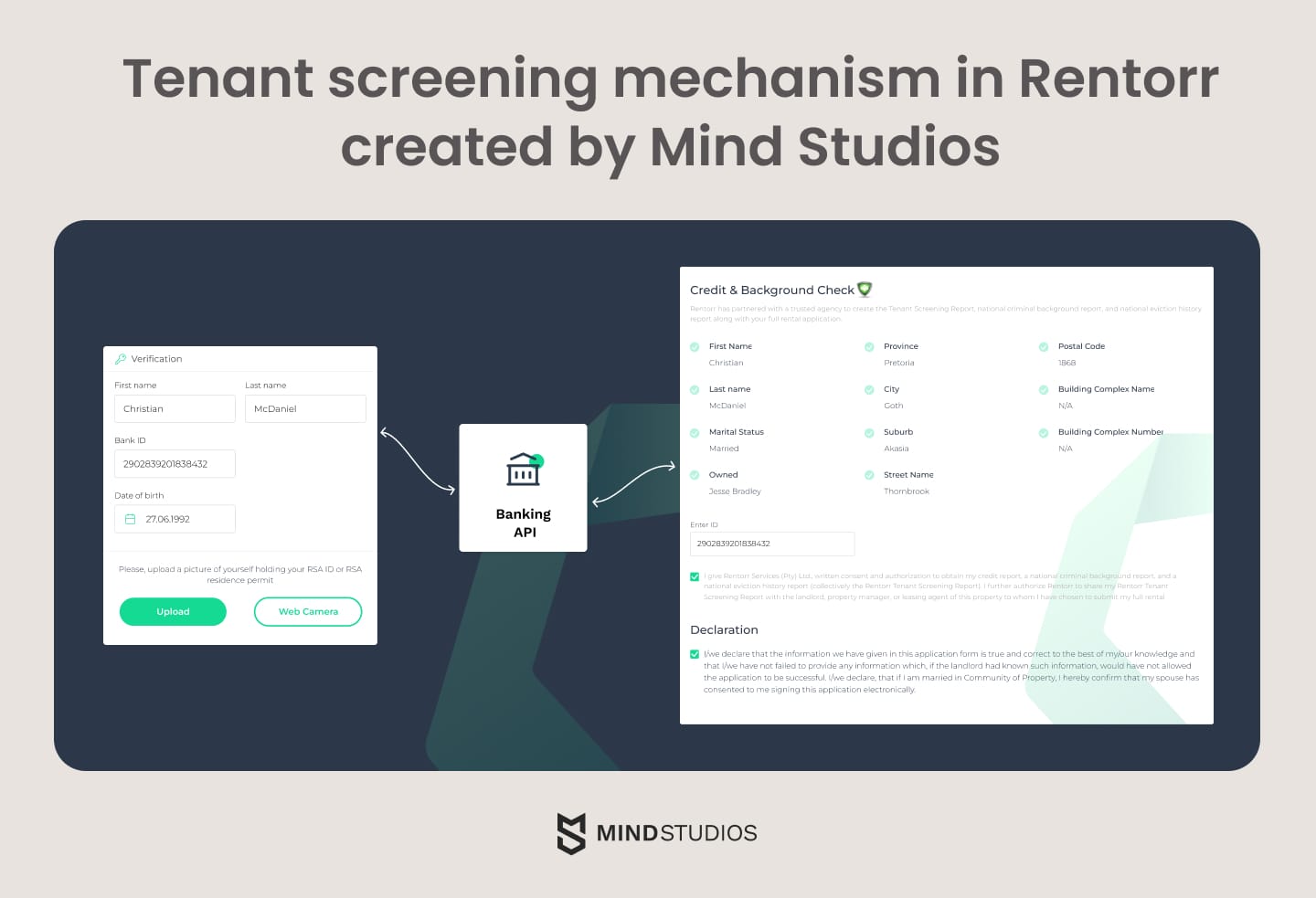Click the check icon next to Street Name

(869, 475)
